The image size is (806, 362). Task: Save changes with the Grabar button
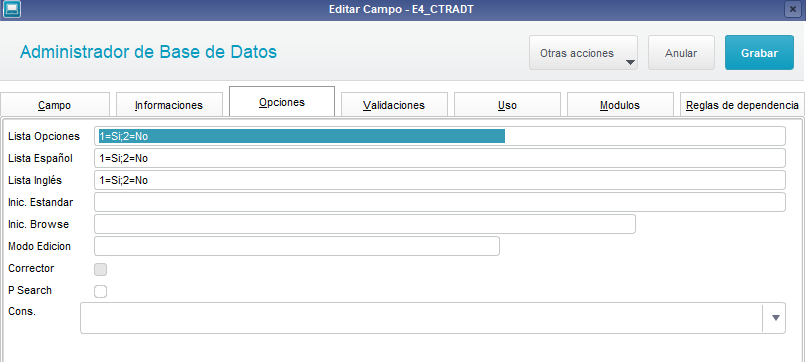[x=759, y=52]
